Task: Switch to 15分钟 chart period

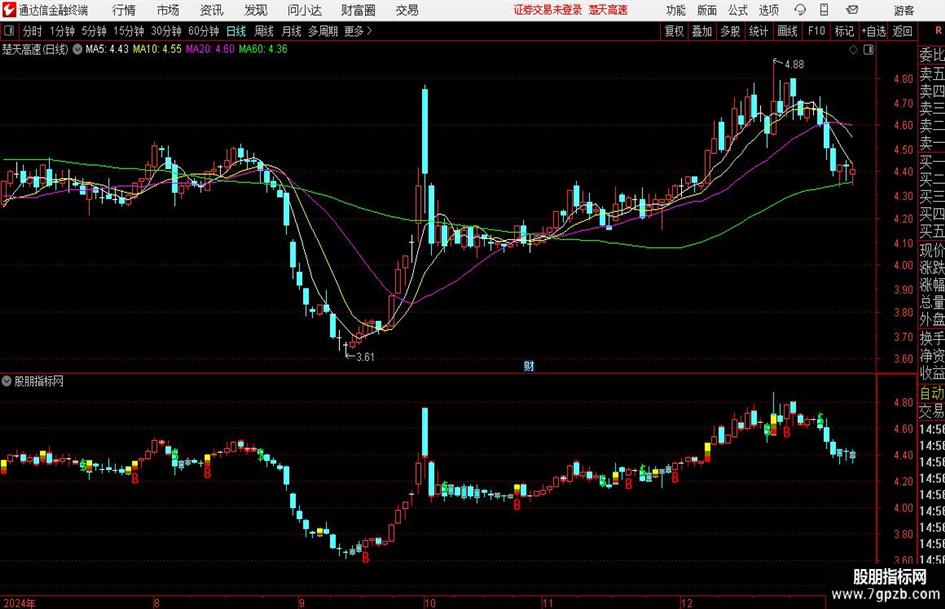Action: (x=129, y=31)
